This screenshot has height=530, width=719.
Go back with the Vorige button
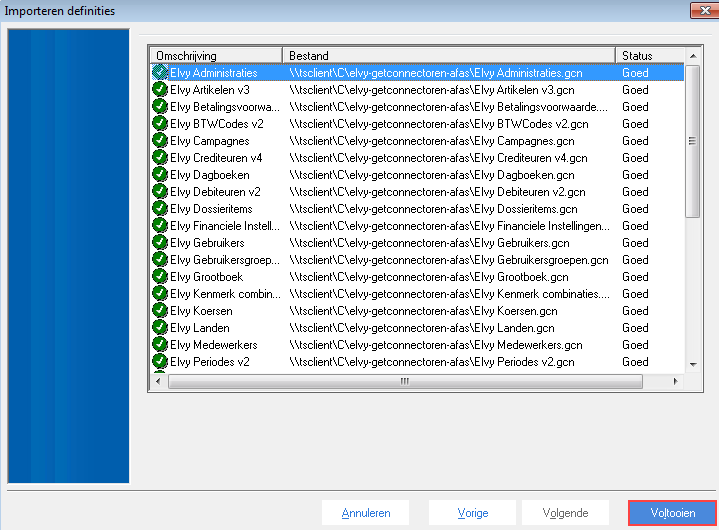pos(472,513)
